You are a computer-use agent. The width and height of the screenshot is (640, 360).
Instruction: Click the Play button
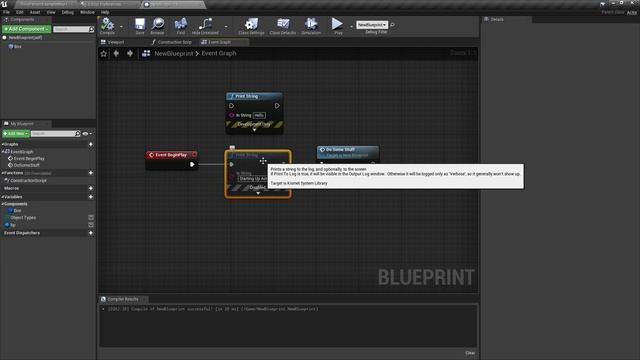338,26
